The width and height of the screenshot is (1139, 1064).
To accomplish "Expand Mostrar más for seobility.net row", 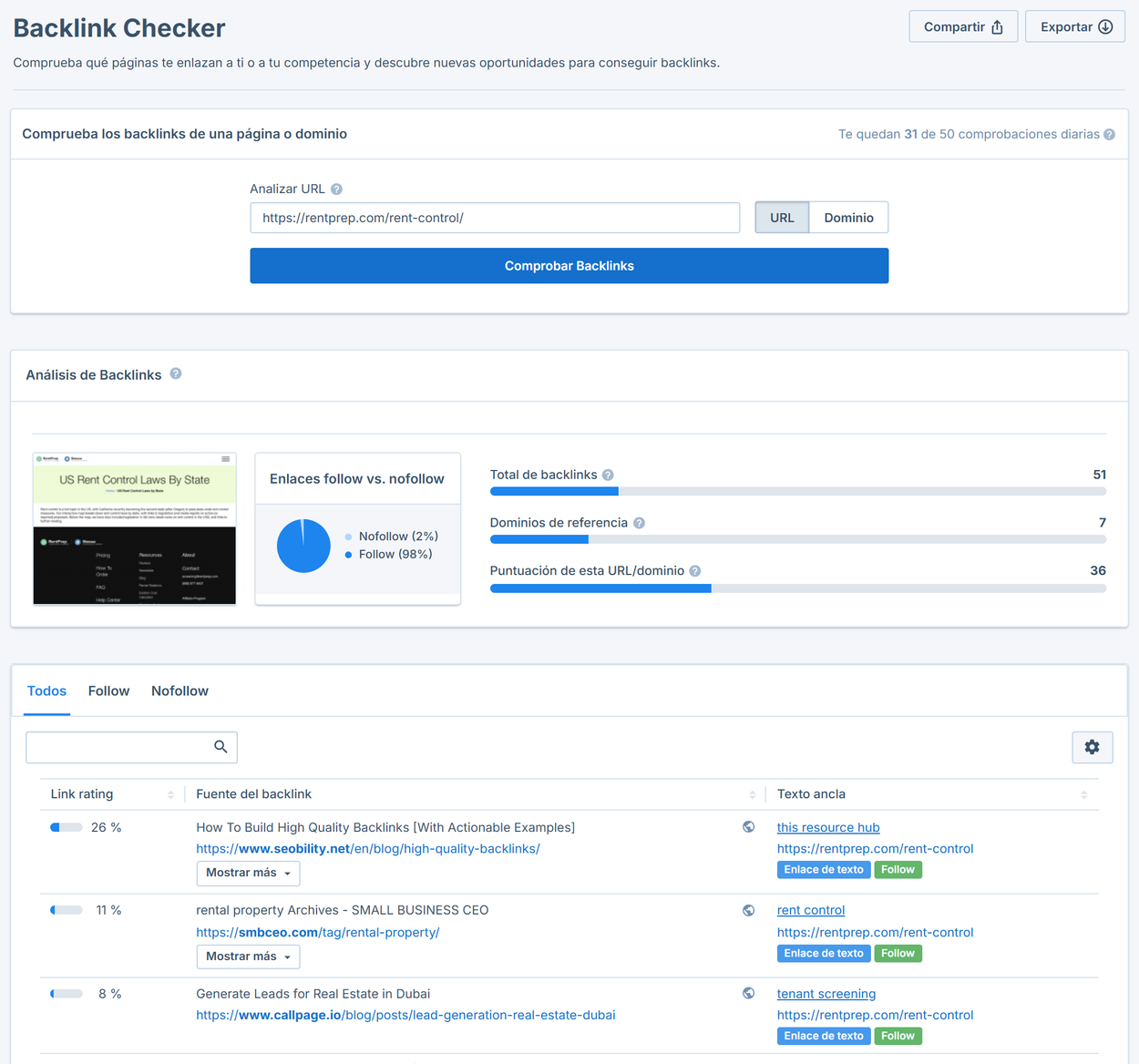I will pos(248,873).
